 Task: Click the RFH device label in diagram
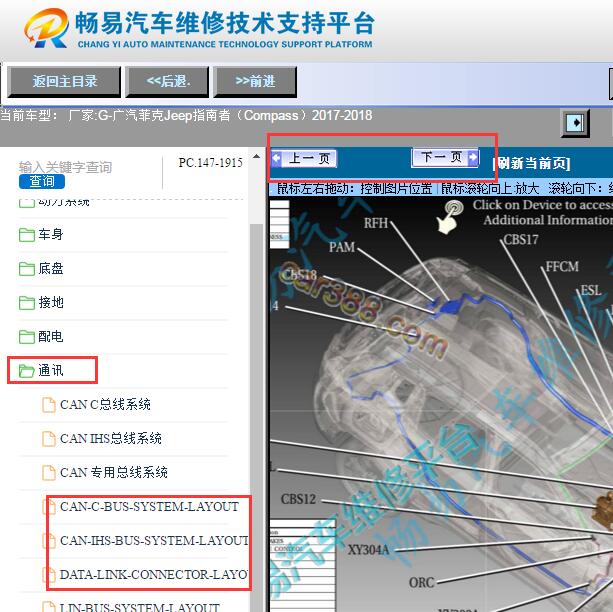(376, 223)
